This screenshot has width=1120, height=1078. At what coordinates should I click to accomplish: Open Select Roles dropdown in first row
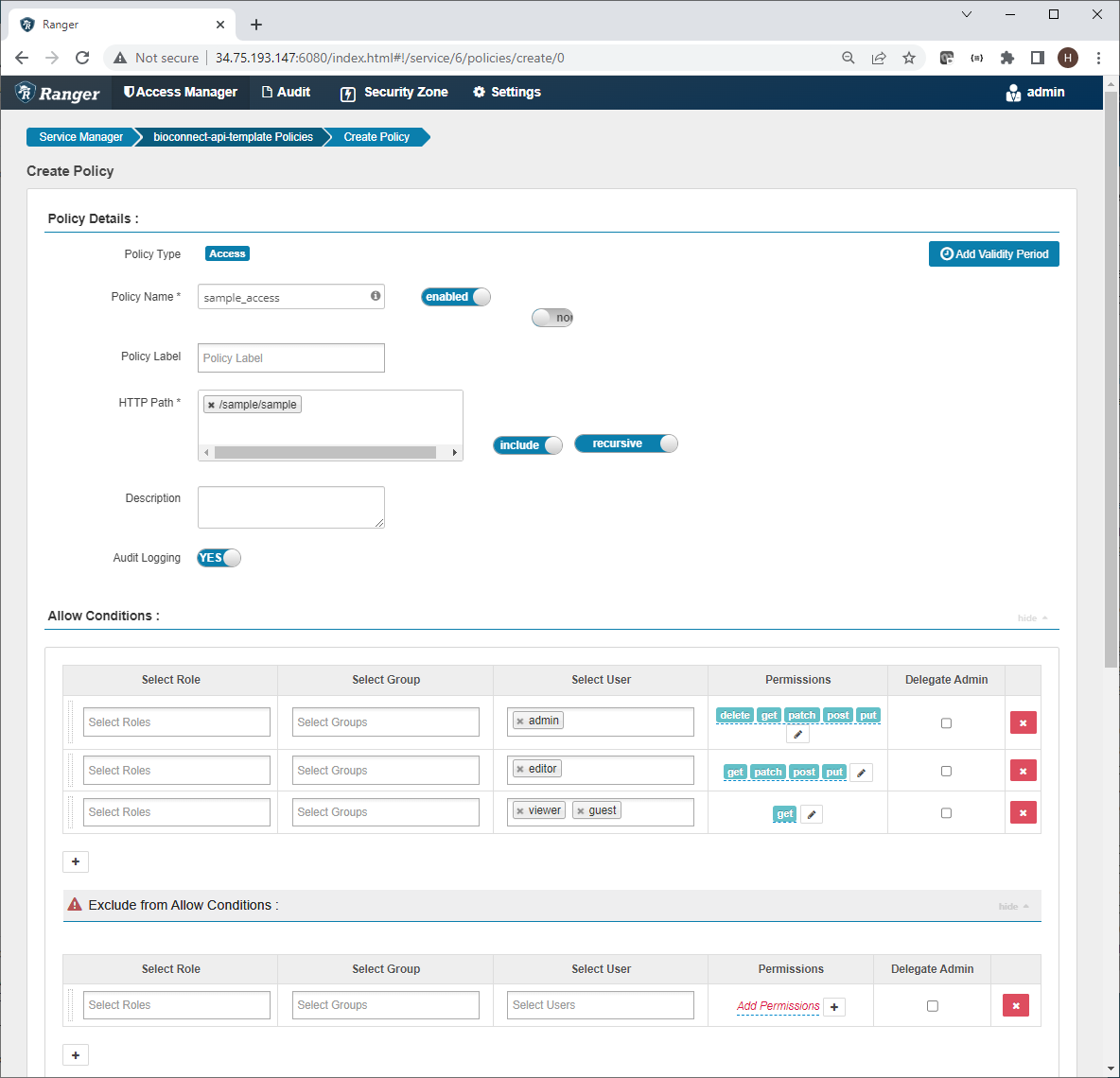[177, 722]
